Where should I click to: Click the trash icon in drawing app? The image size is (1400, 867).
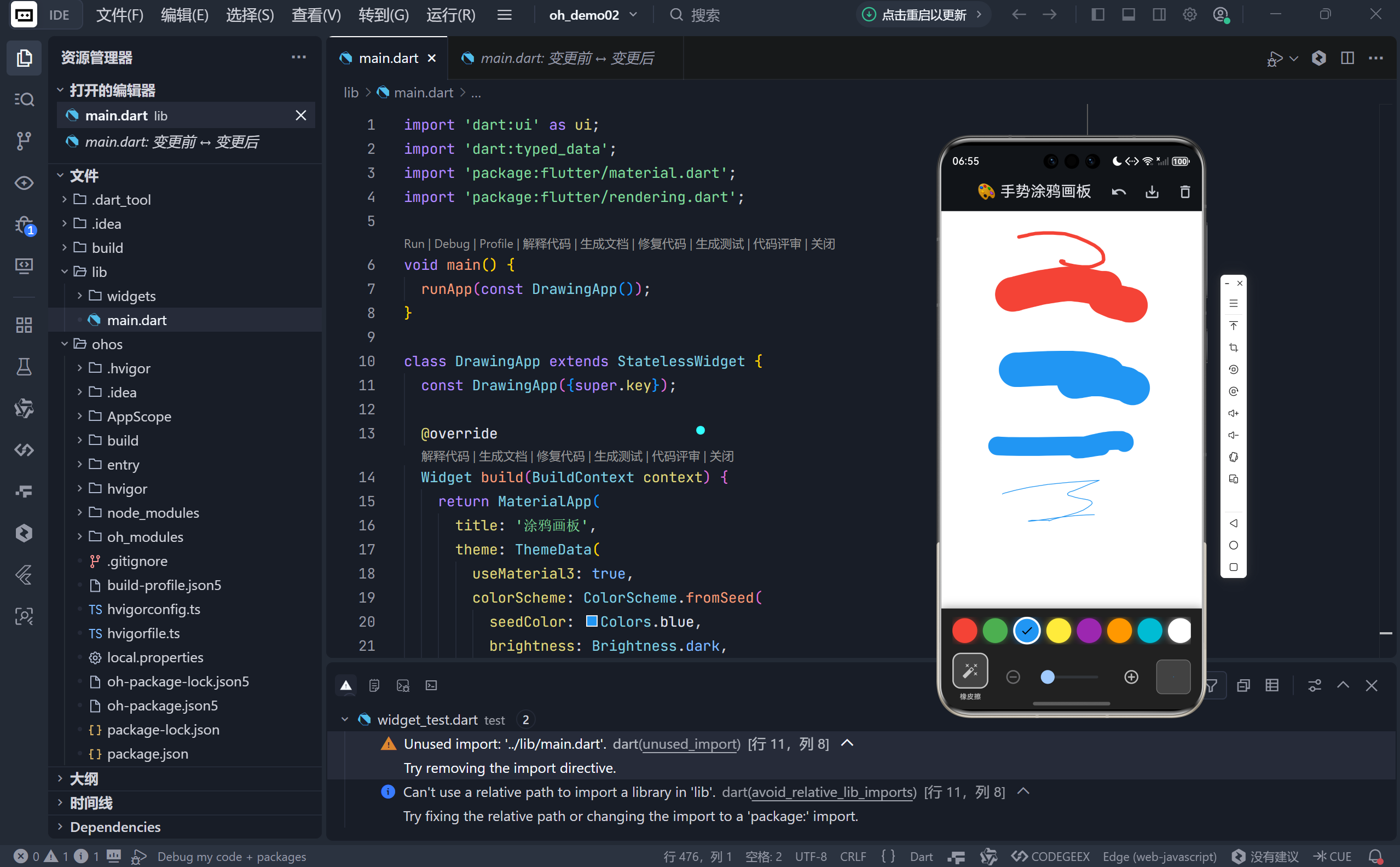click(1184, 192)
